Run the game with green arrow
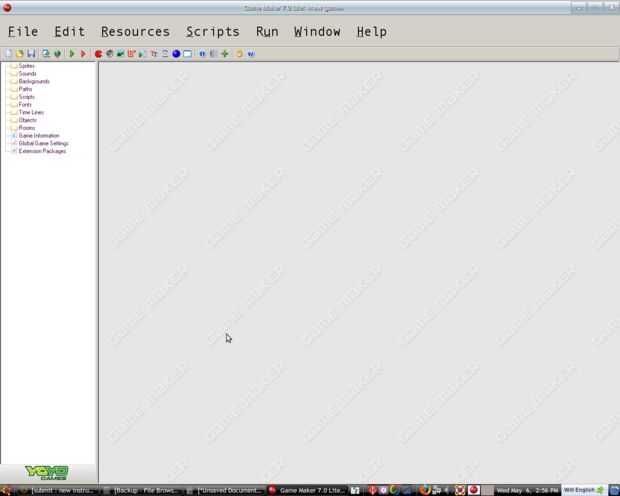 point(72,53)
